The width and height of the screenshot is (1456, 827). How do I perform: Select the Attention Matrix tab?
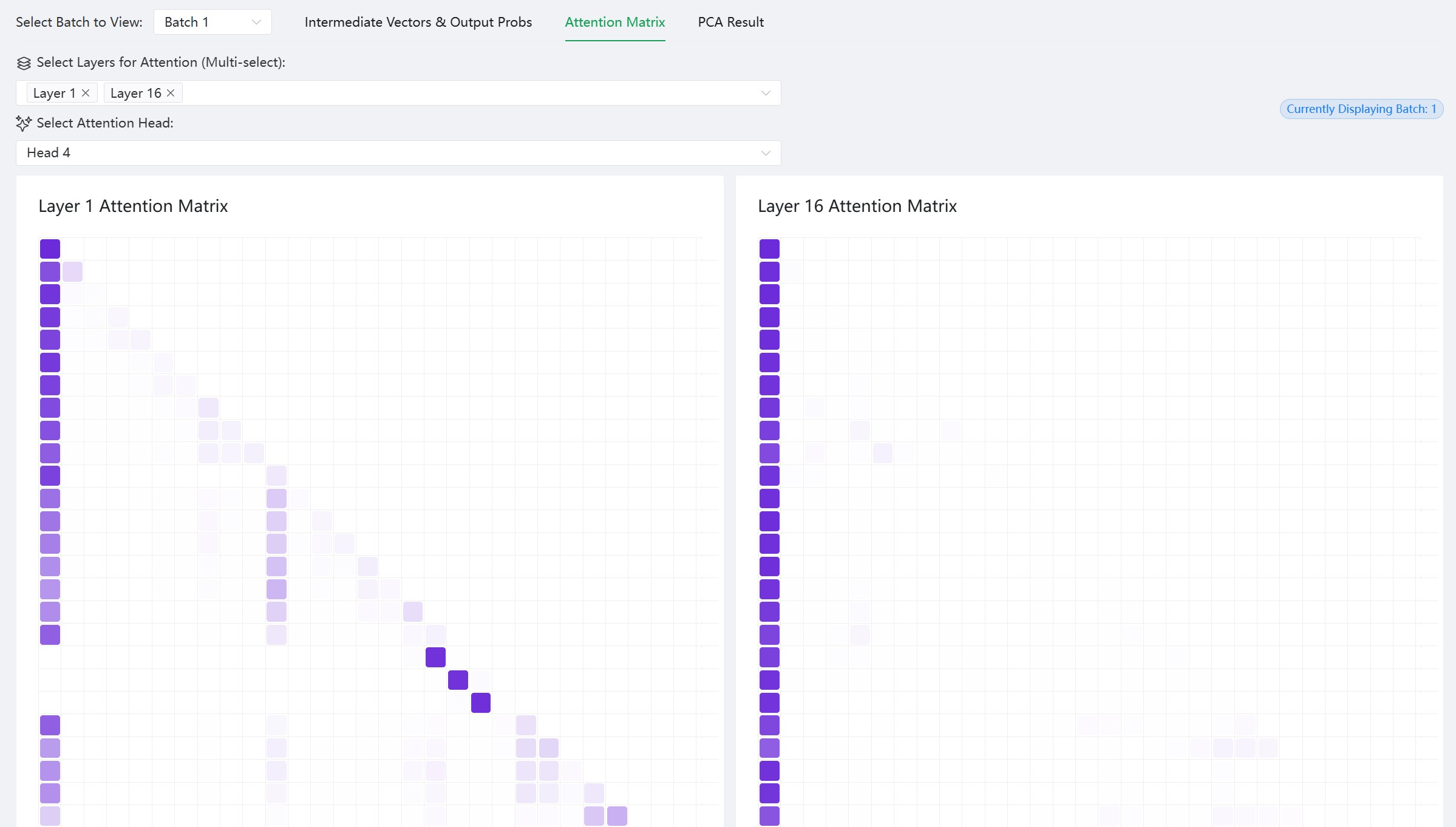(x=614, y=22)
